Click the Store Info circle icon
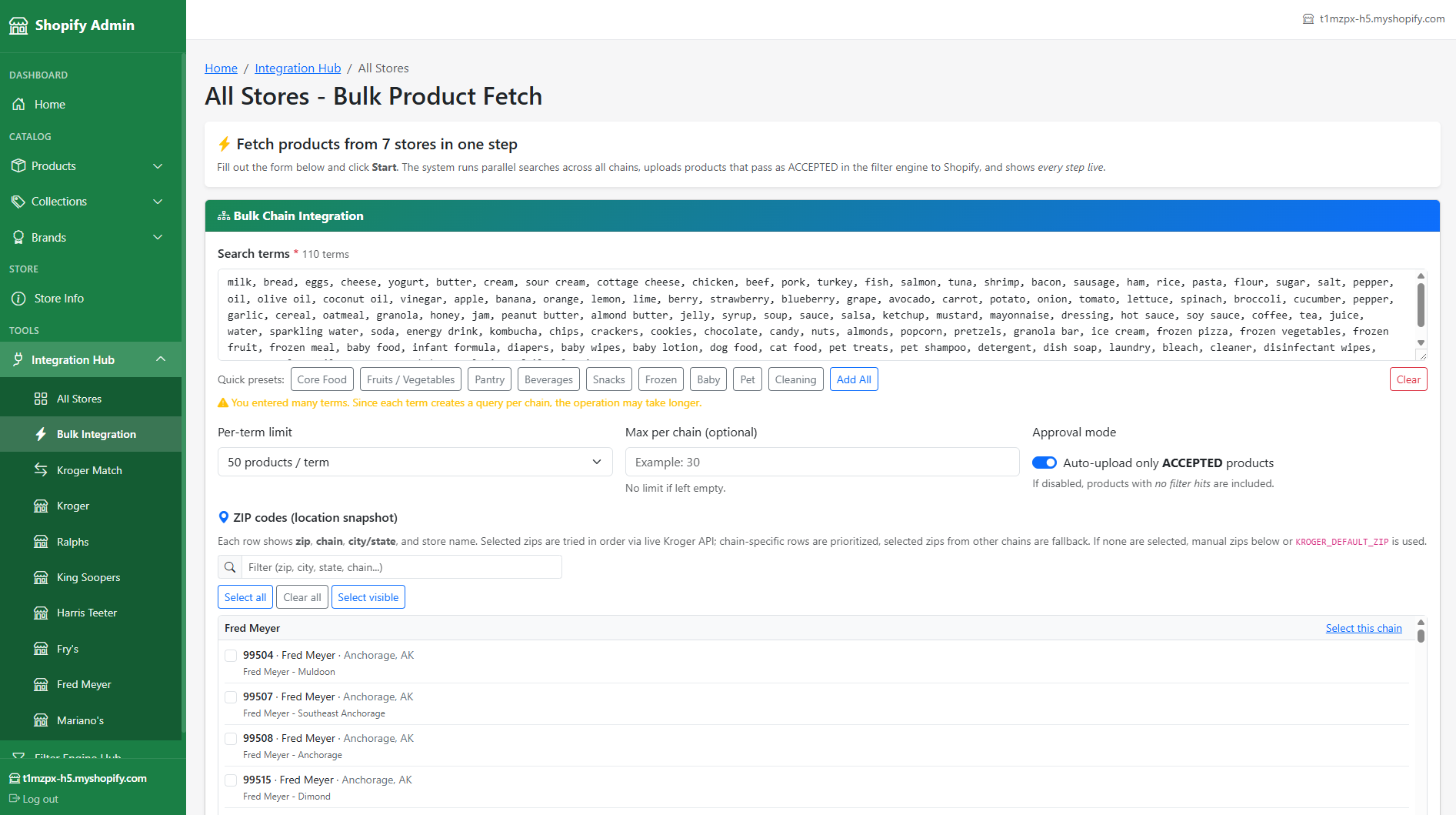The image size is (1456, 815). click(18, 299)
